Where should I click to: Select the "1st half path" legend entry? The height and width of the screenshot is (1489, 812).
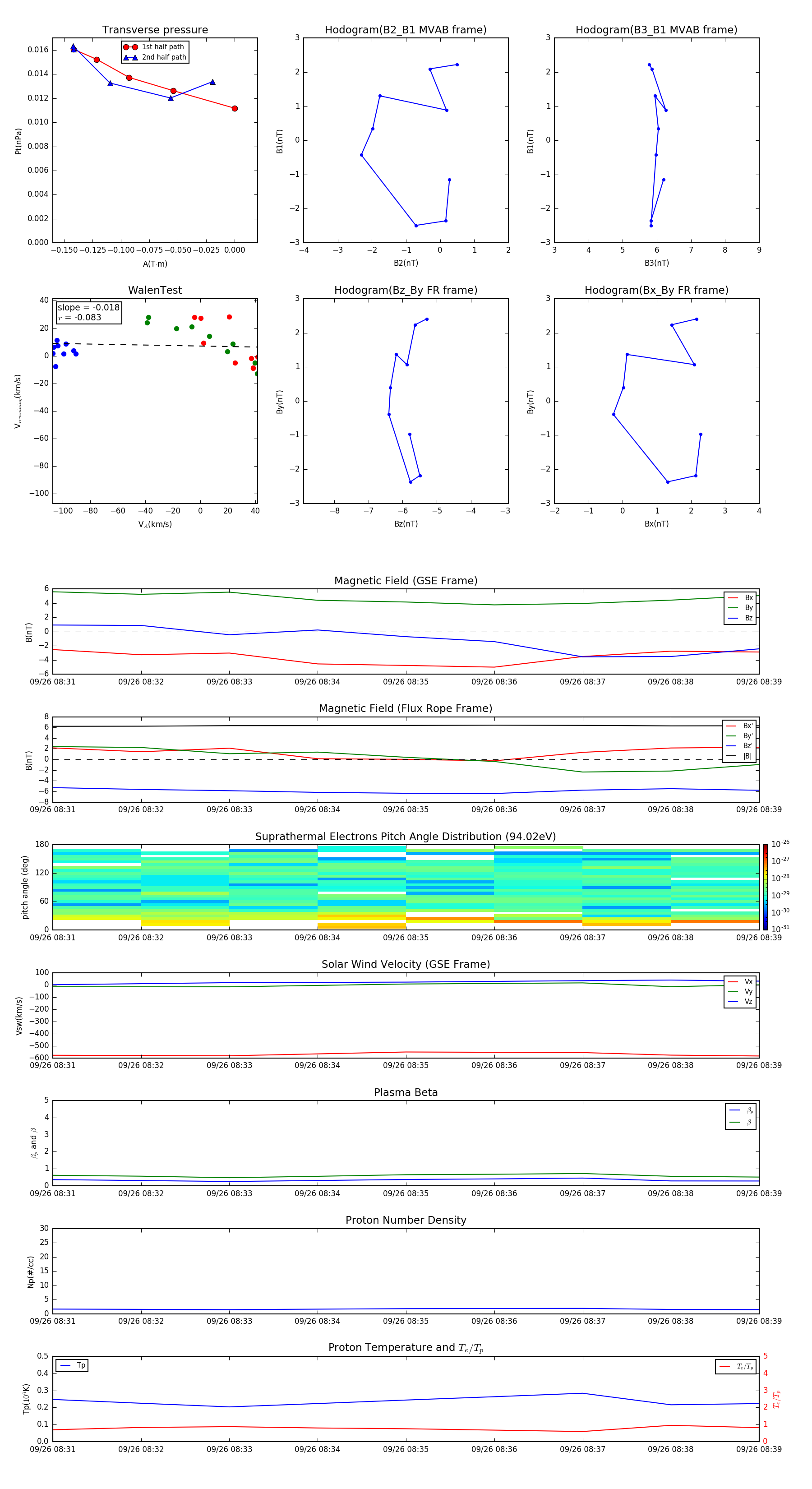154,47
